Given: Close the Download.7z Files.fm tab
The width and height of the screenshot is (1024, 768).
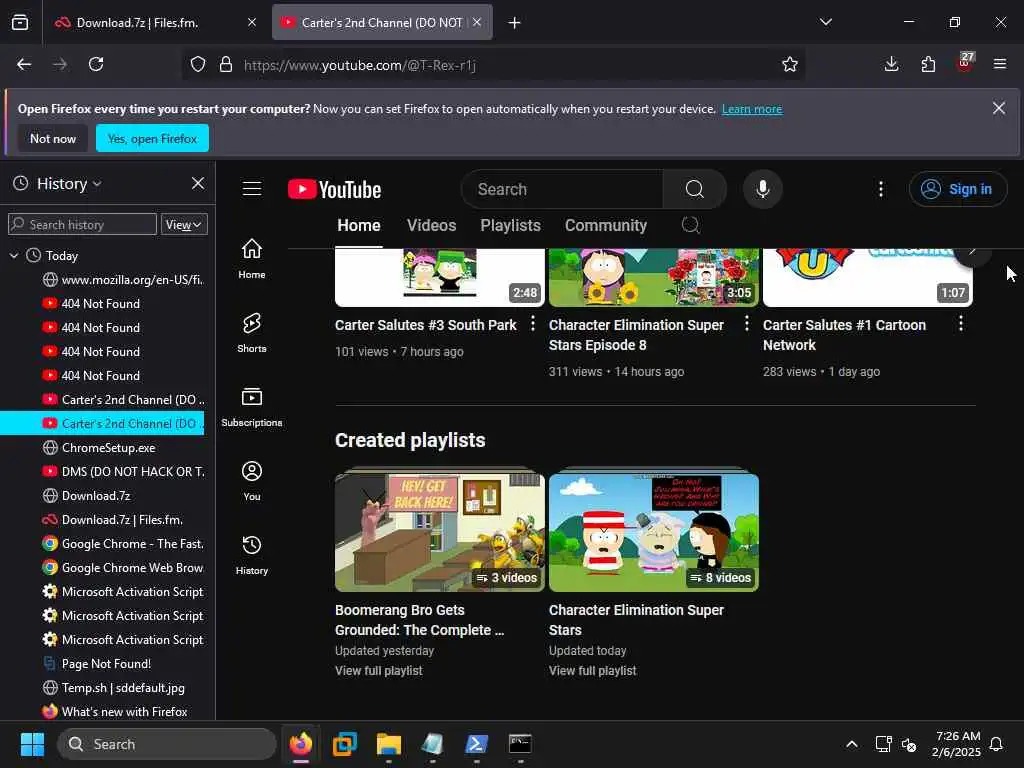Looking at the screenshot, I should click(x=252, y=23).
